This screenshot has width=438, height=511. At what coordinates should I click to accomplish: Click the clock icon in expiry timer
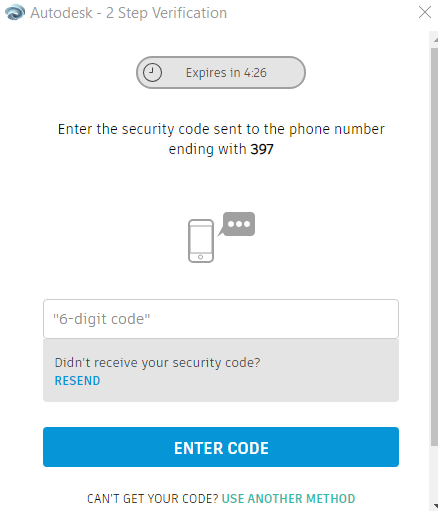pos(152,72)
